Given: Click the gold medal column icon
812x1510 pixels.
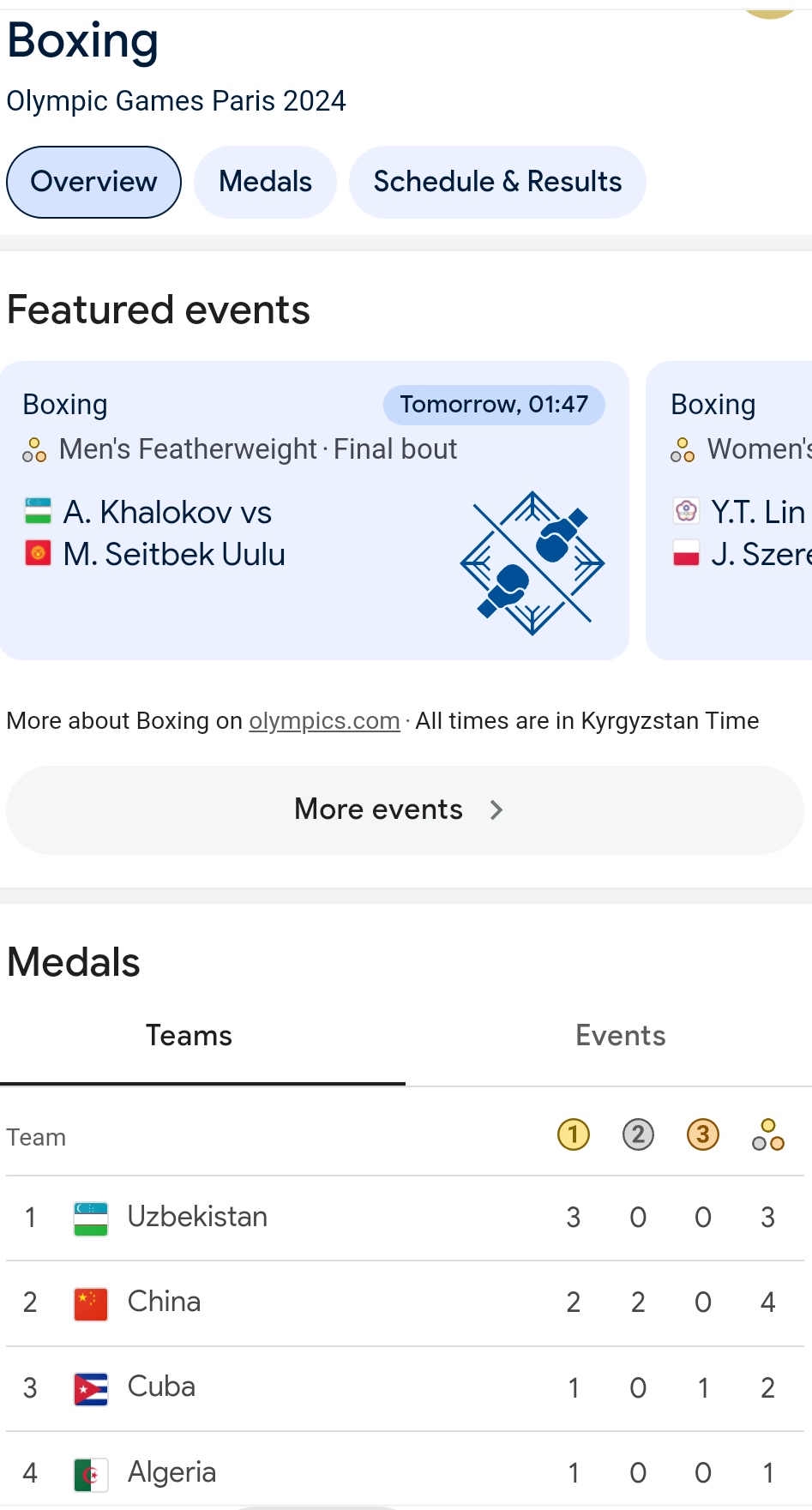Looking at the screenshot, I should 573,1134.
